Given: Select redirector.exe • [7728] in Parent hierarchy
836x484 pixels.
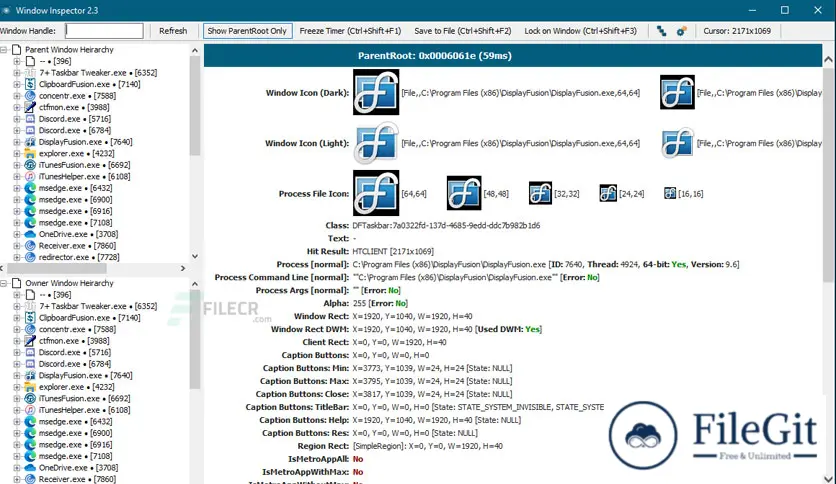Looking at the screenshot, I should point(79,257).
